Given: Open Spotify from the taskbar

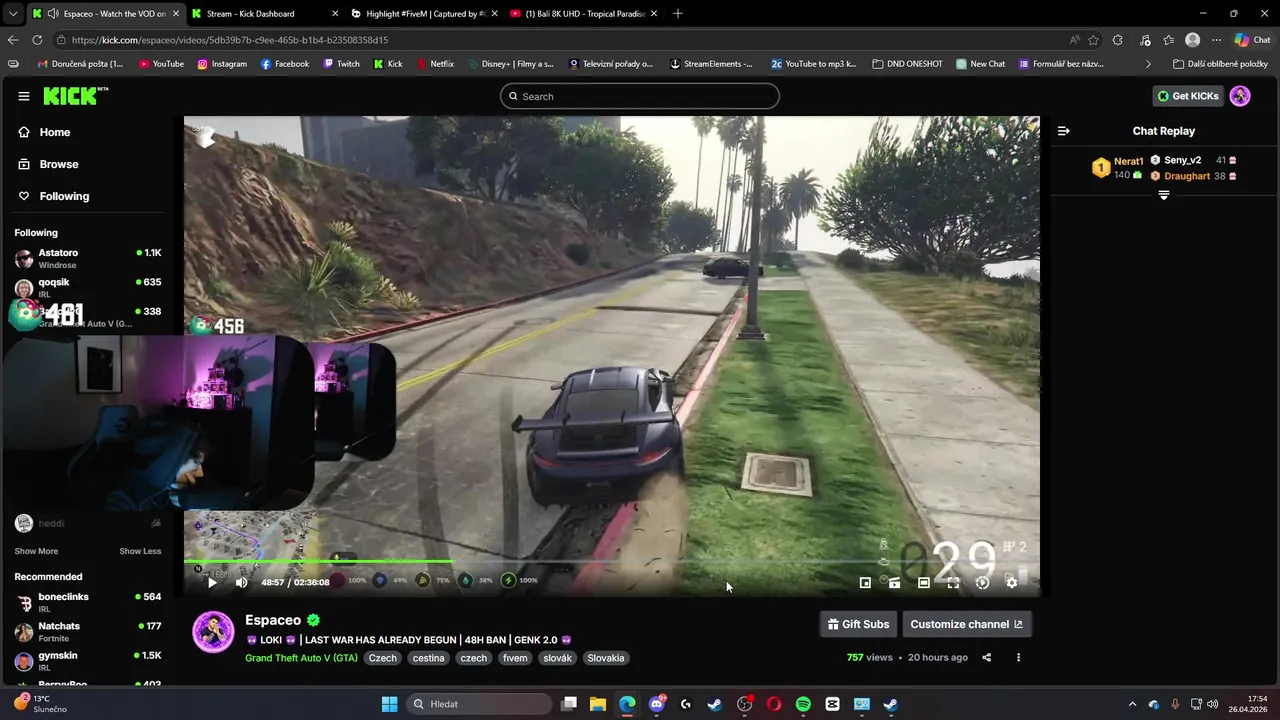Looking at the screenshot, I should click(x=803, y=704).
